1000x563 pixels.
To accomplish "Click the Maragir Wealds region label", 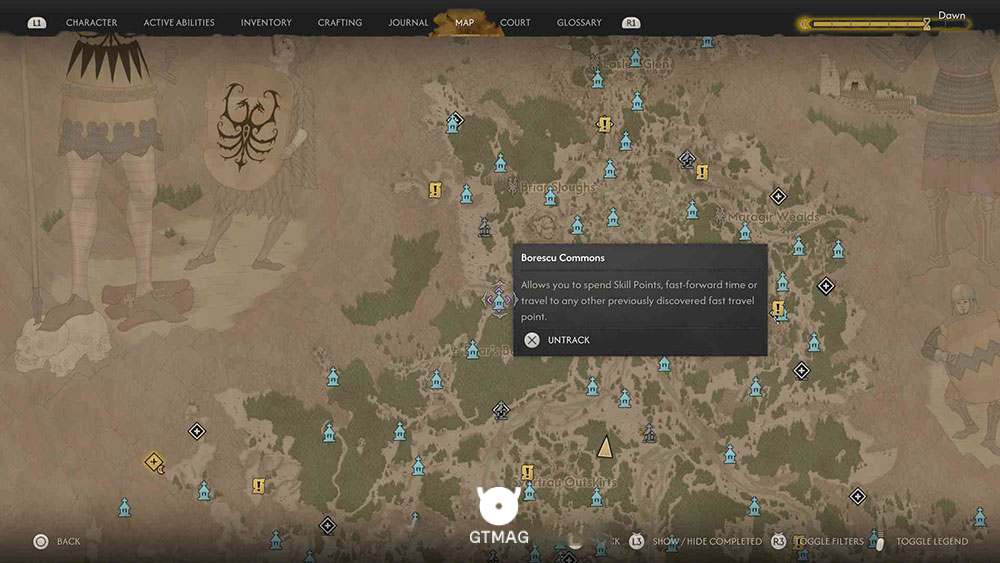I will click(774, 217).
